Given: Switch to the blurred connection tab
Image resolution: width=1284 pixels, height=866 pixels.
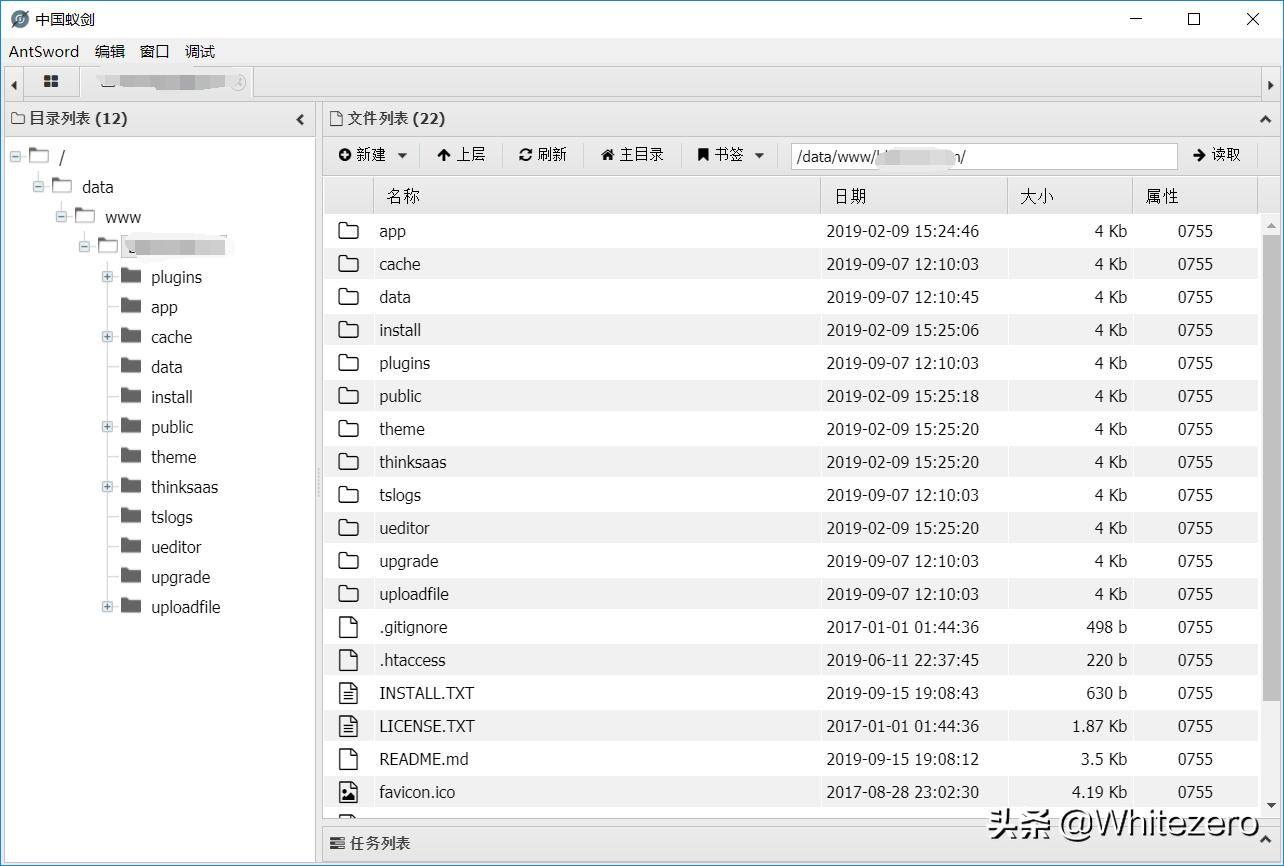Looking at the screenshot, I should pyautogui.click(x=166, y=82).
